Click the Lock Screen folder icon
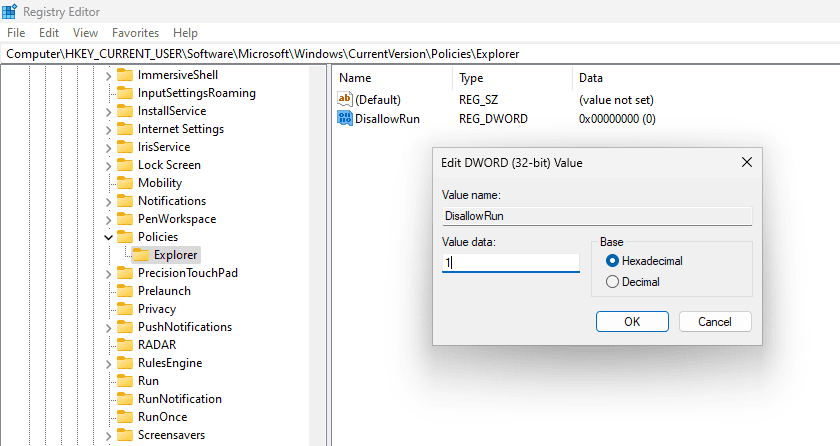Screen dimensions: 840x446 125,165
